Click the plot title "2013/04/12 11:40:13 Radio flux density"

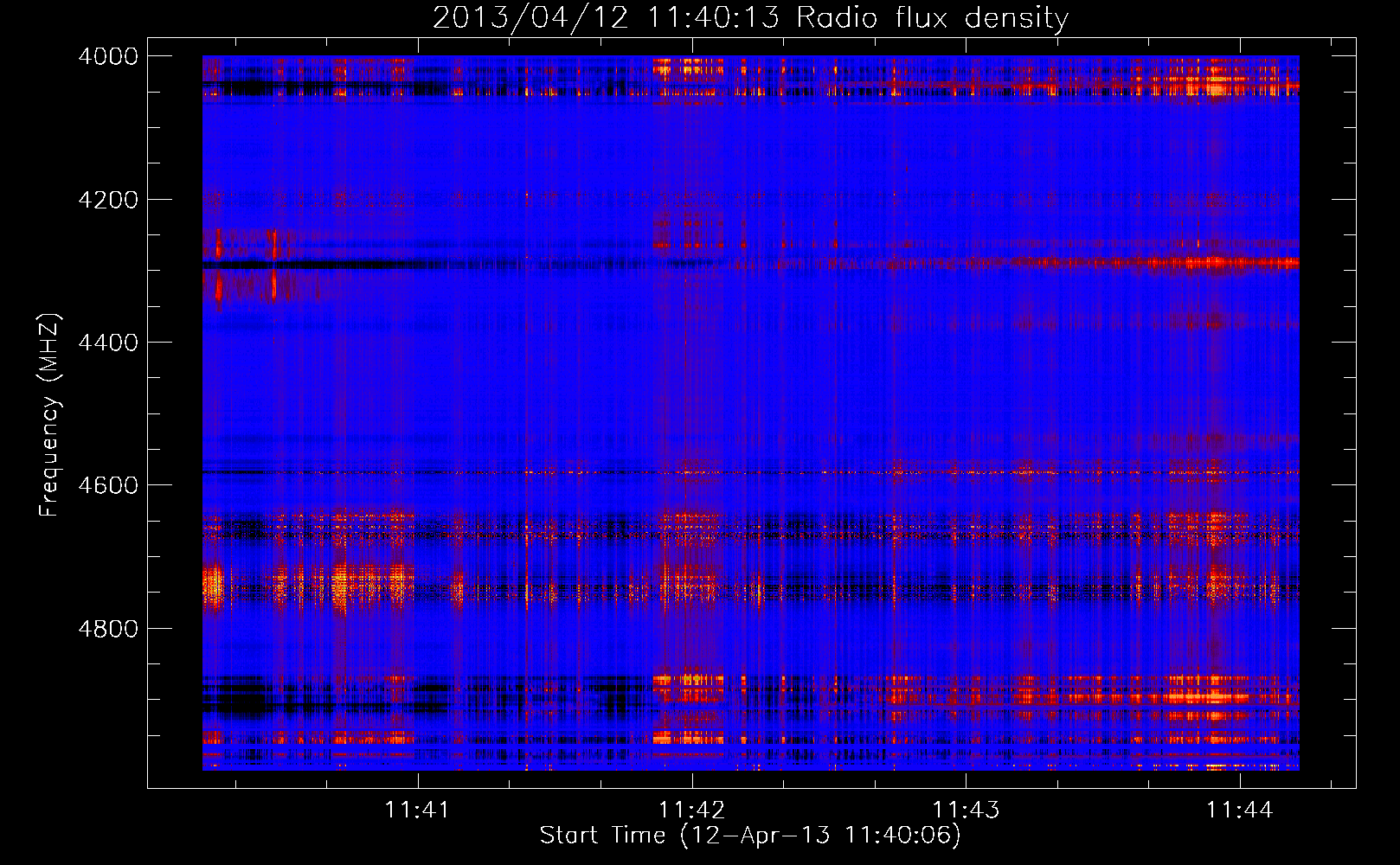[750, 17]
